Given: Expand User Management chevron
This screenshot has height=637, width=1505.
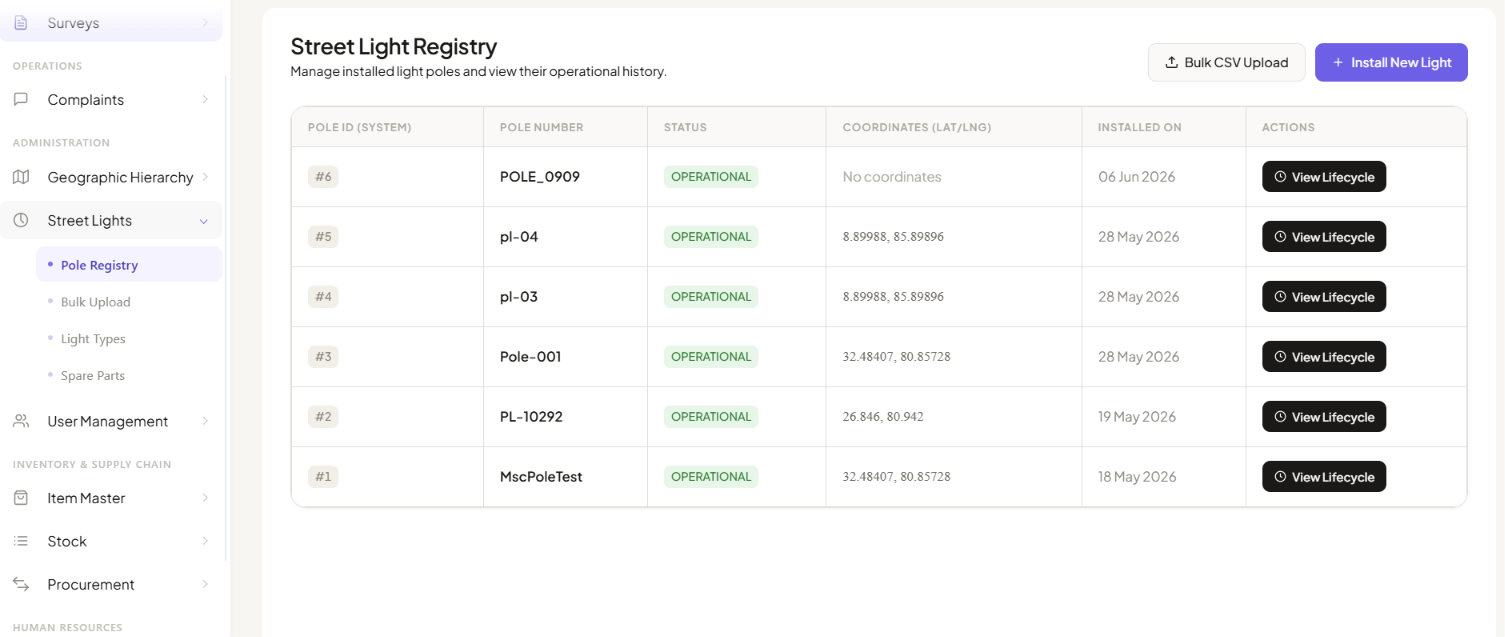Looking at the screenshot, I should [204, 421].
